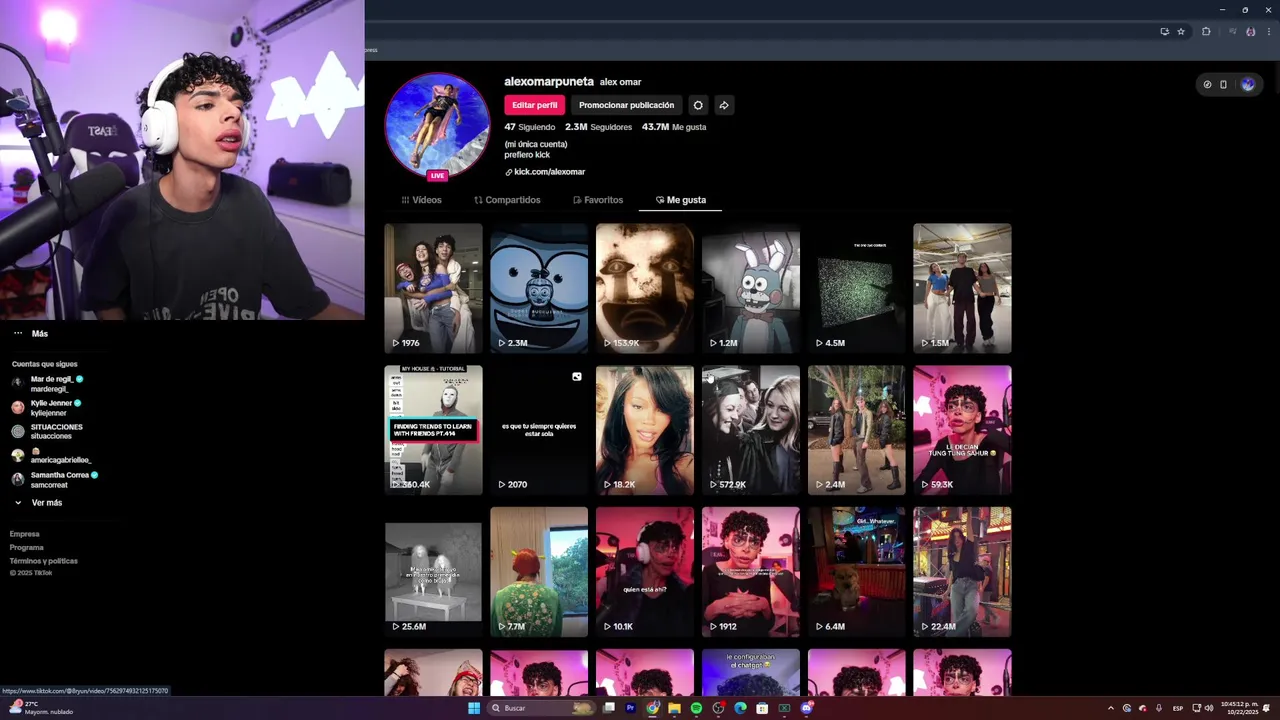Bookmark this page with the star icon
This screenshot has width=1280, height=720.
1181,32
